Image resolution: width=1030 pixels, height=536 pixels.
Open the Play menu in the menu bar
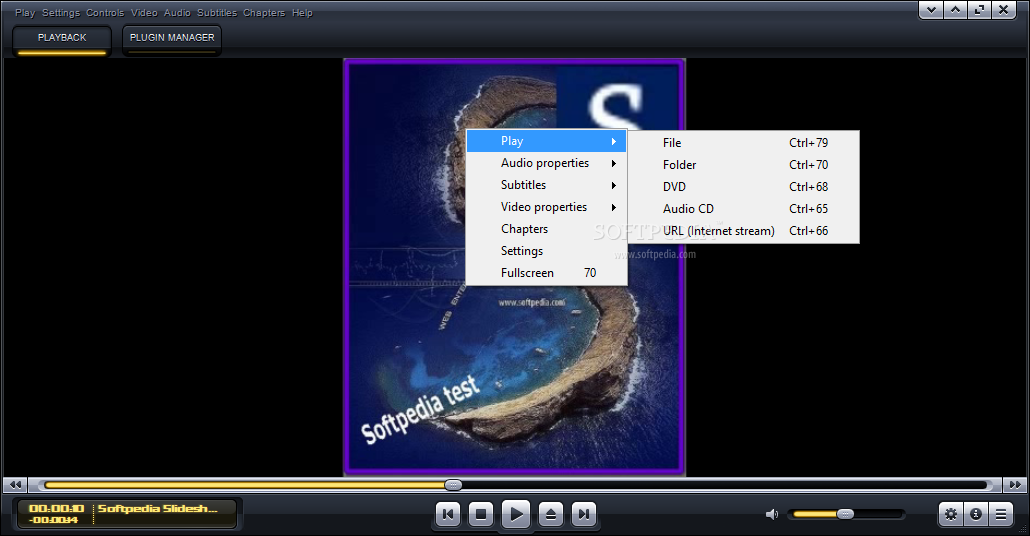[25, 12]
